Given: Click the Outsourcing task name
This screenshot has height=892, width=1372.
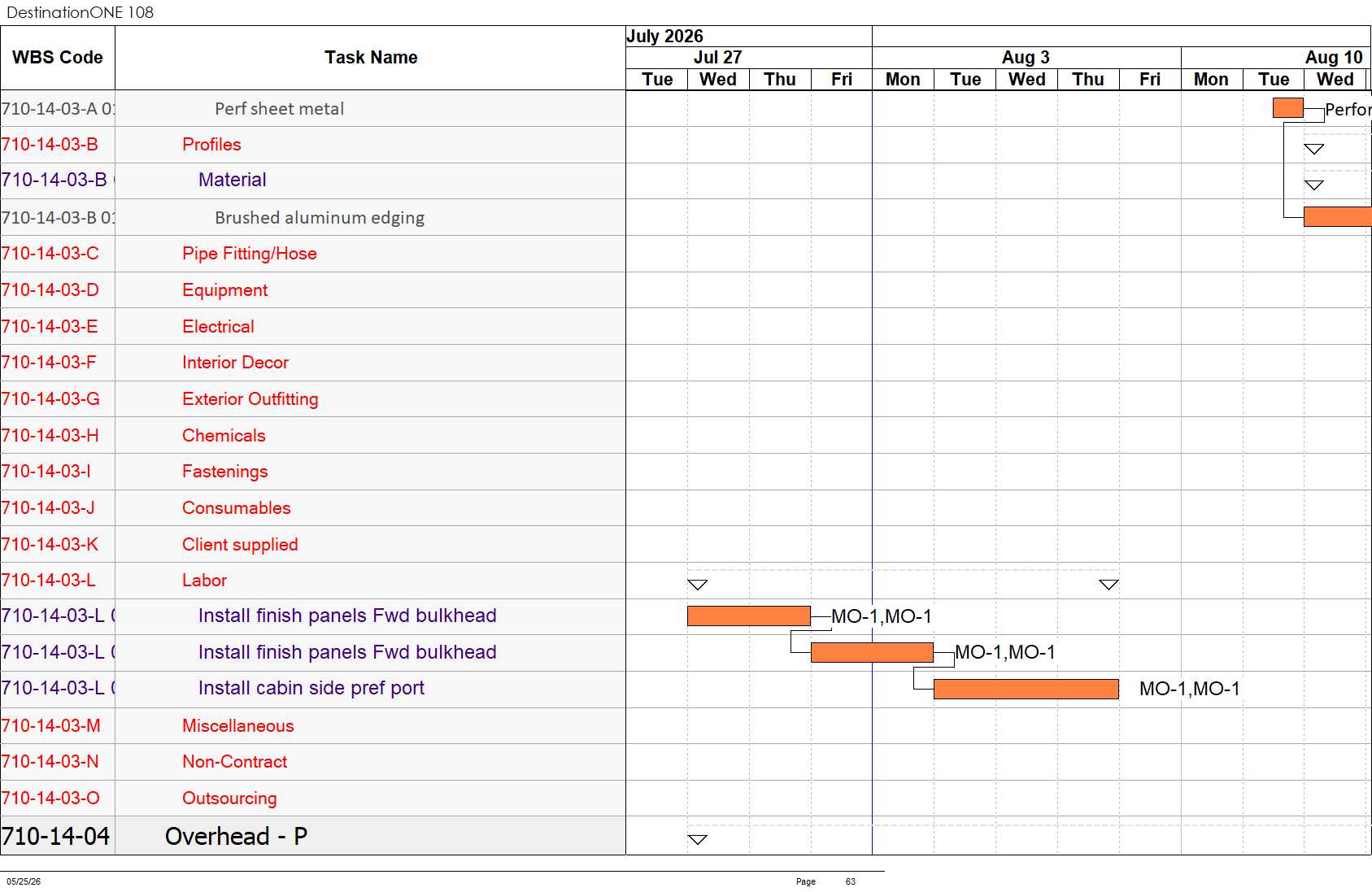Looking at the screenshot, I should click(229, 798).
